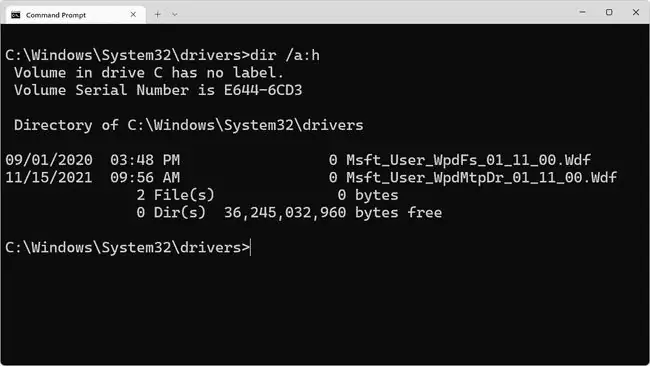Click the 2 File(s) summary line
The width and height of the screenshot is (650, 366).
(267, 195)
